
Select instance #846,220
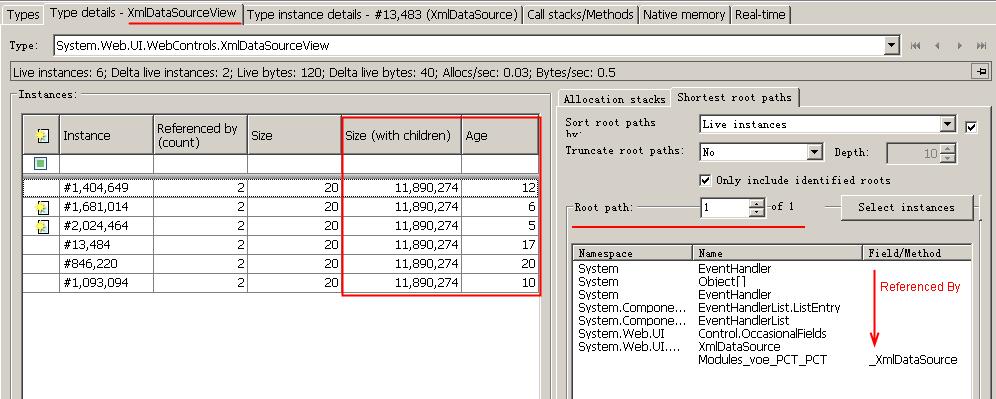[x=281, y=264]
